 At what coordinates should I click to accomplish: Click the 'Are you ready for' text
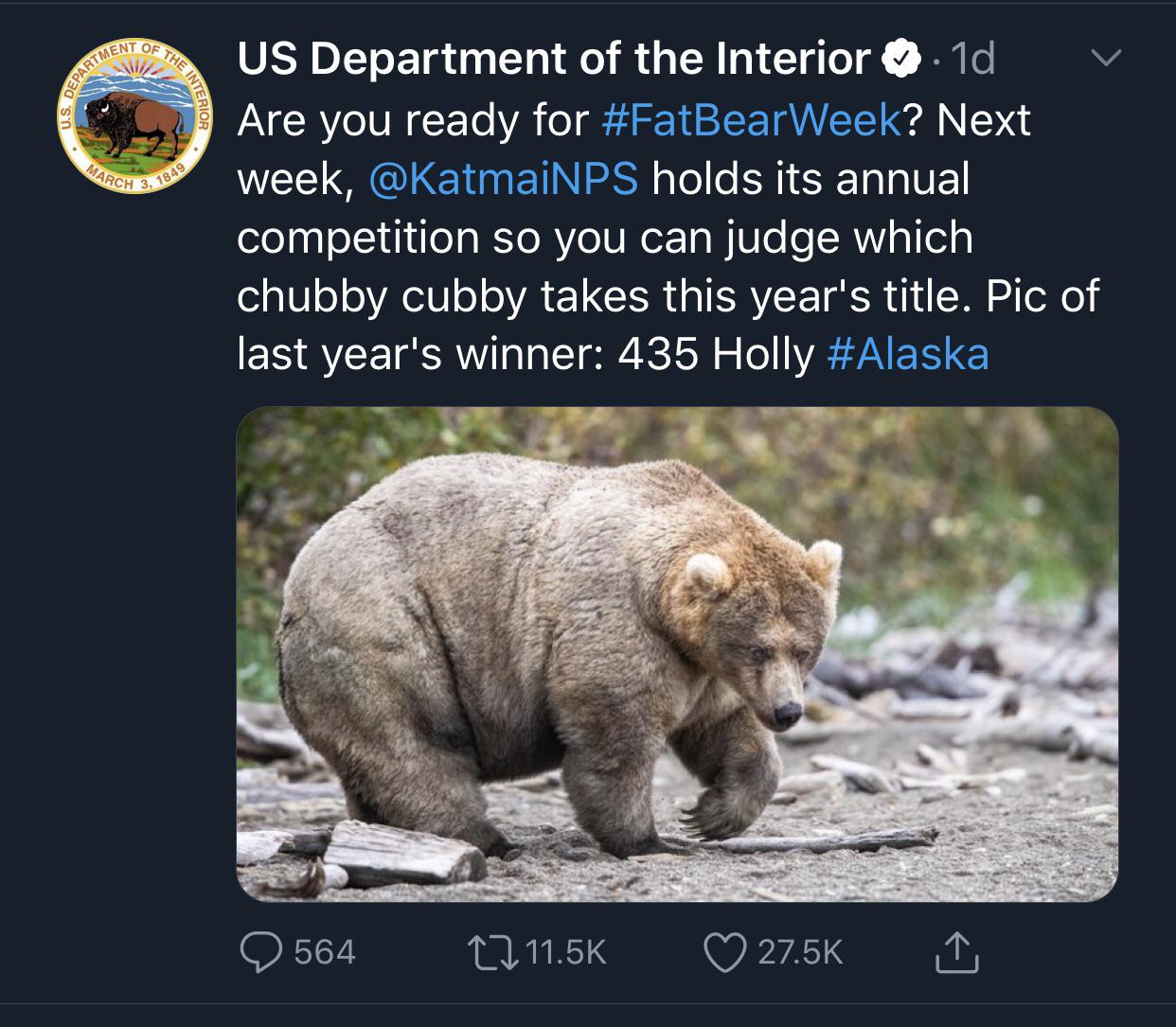tap(412, 120)
